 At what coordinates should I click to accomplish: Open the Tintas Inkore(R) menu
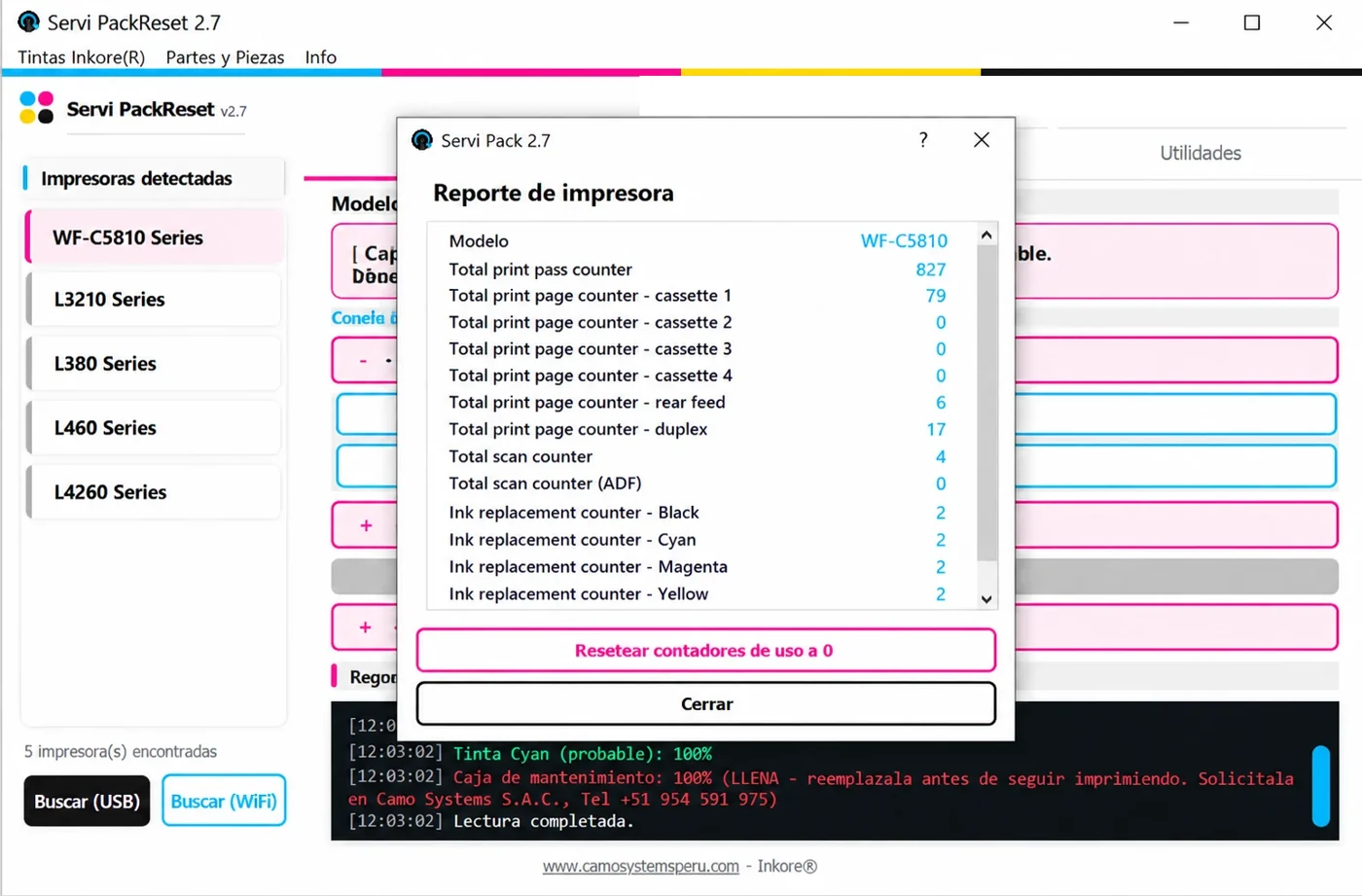point(81,57)
